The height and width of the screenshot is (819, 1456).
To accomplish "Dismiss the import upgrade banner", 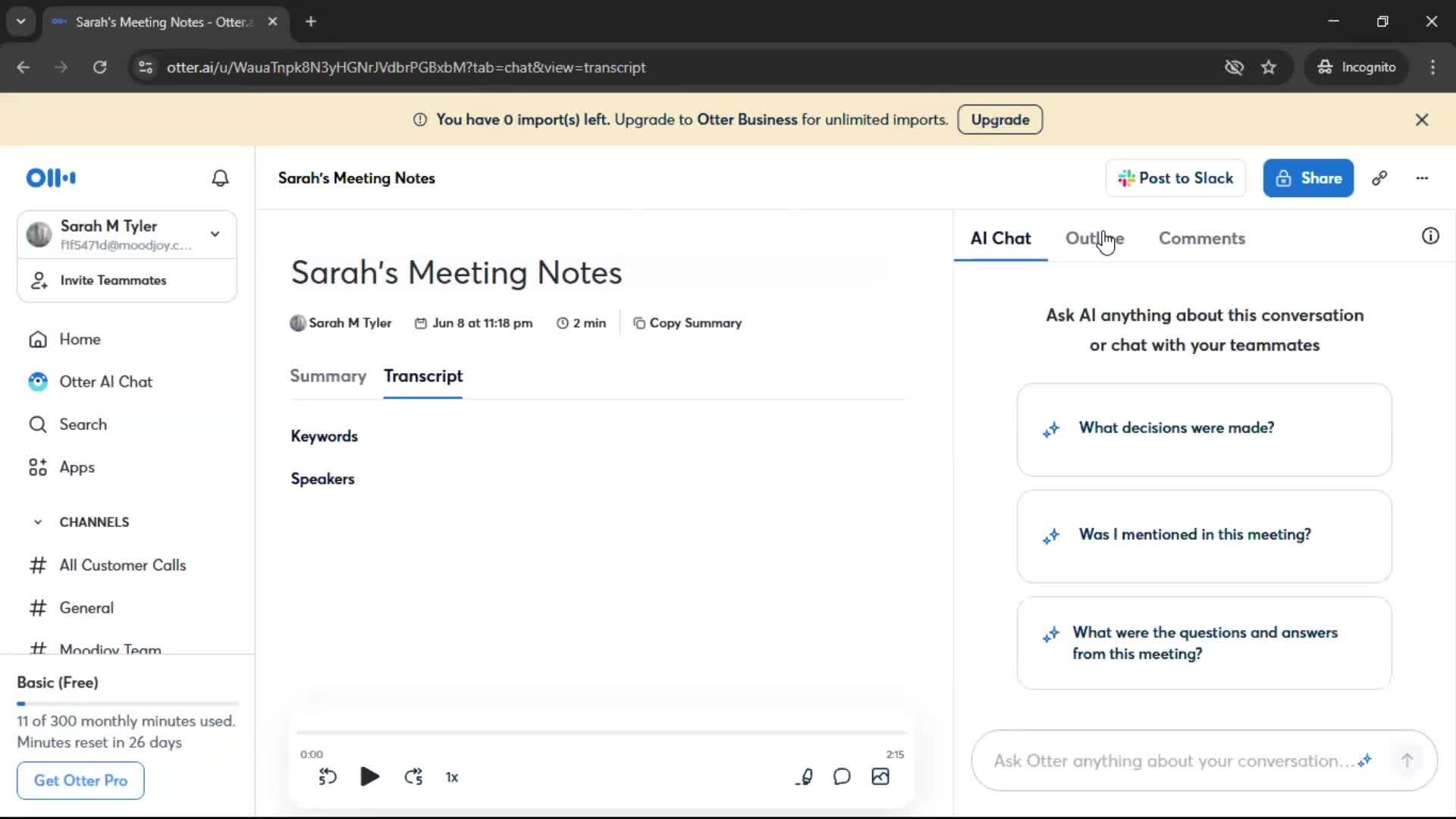I will coord(1422,120).
